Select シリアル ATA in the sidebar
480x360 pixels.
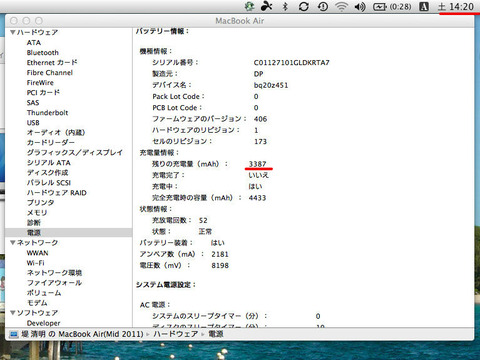tap(49, 163)
